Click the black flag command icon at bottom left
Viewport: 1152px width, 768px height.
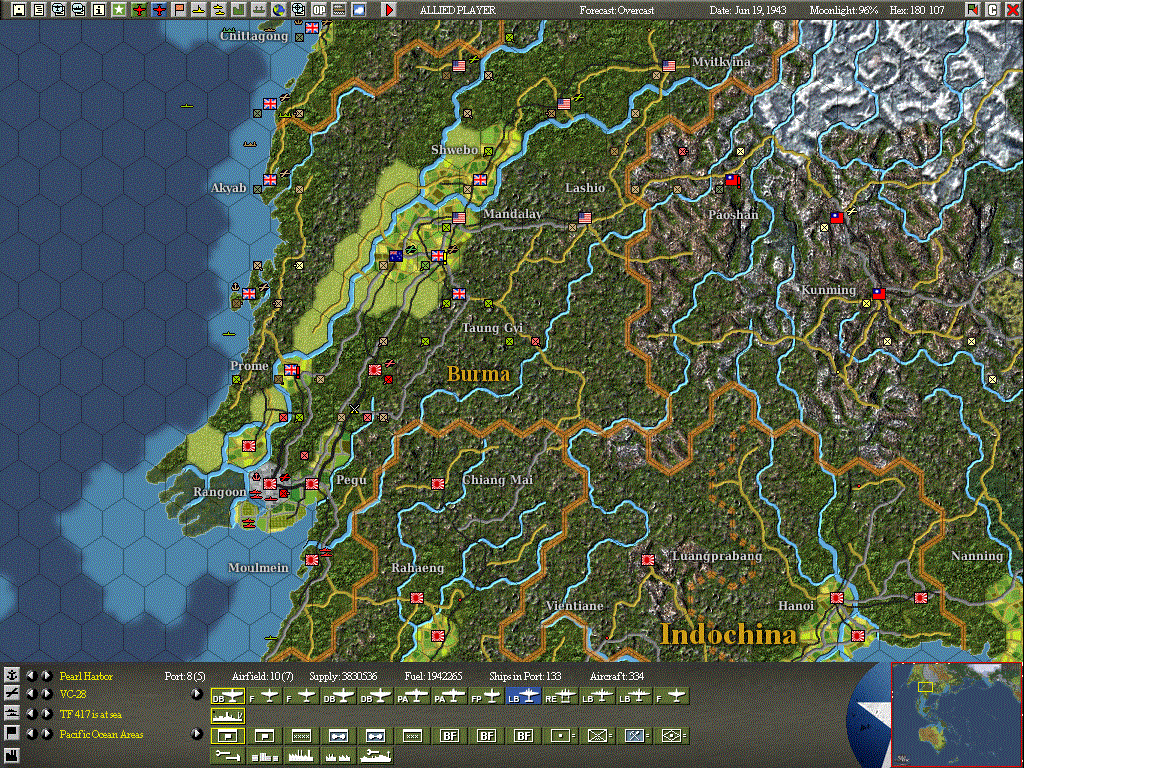click(x=12, y=733)
